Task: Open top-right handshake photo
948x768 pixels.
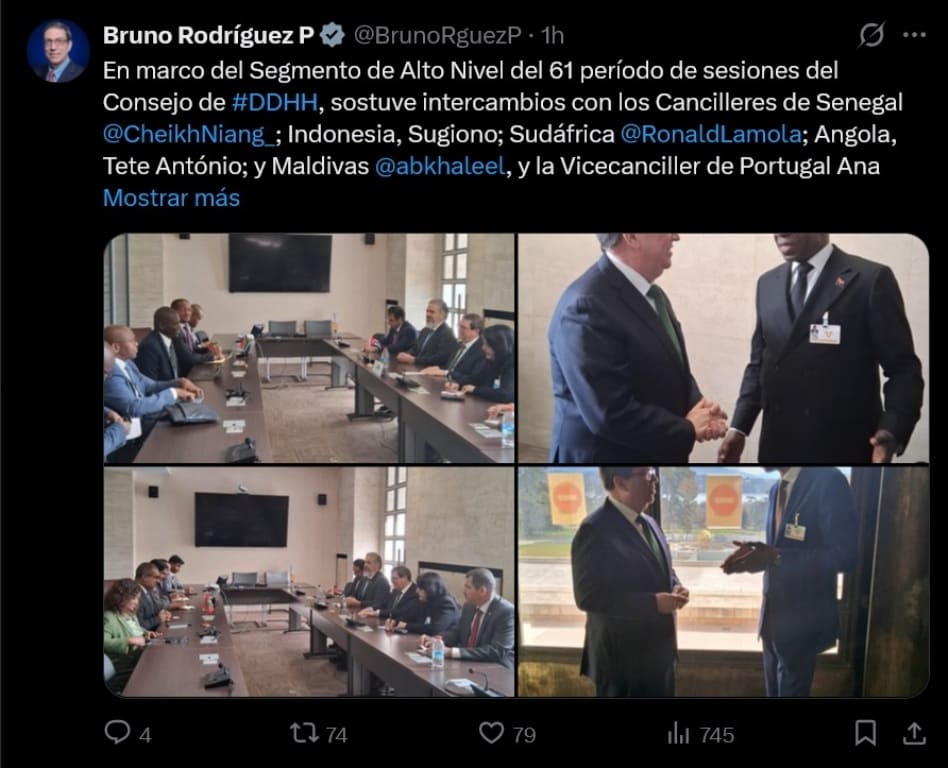Action: coord(723,348)
